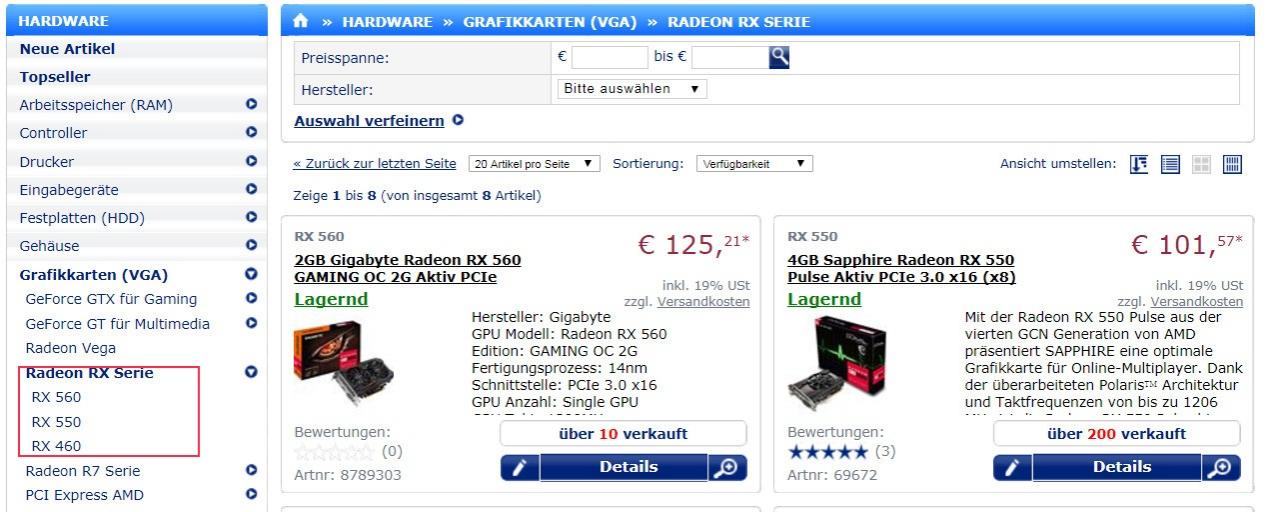Switch to the grid view layout icon

click(x=1202, y=165)
